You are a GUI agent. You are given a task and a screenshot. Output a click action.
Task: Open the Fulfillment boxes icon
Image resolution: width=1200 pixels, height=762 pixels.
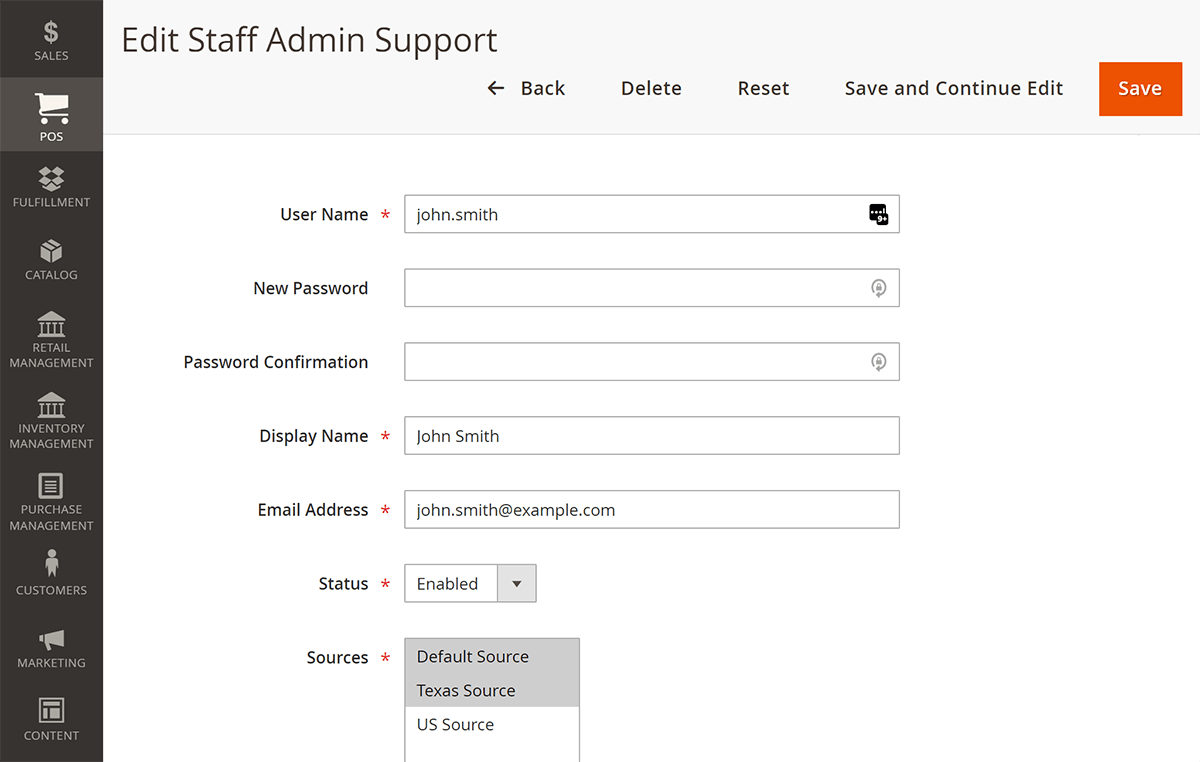click(x=51, y=178)
